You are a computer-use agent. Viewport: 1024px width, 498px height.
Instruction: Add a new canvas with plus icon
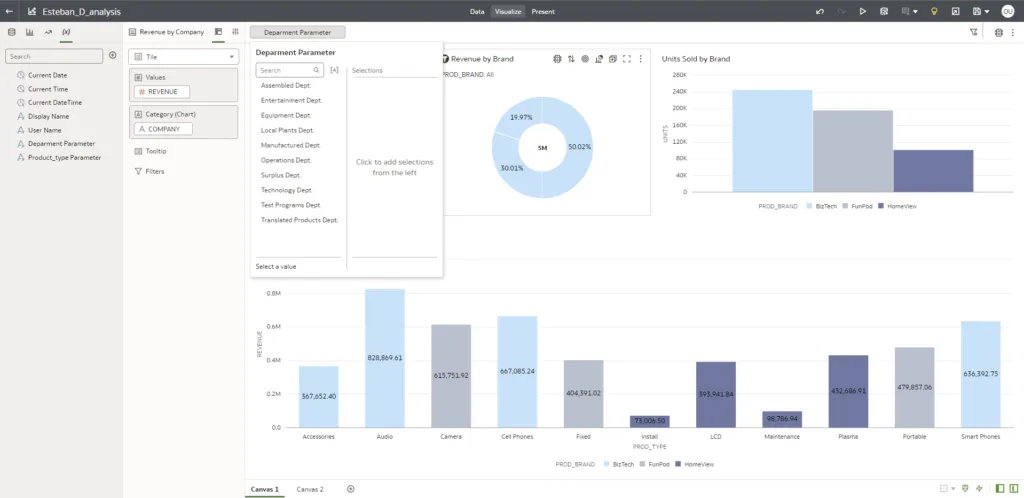(x=350, y=489)
